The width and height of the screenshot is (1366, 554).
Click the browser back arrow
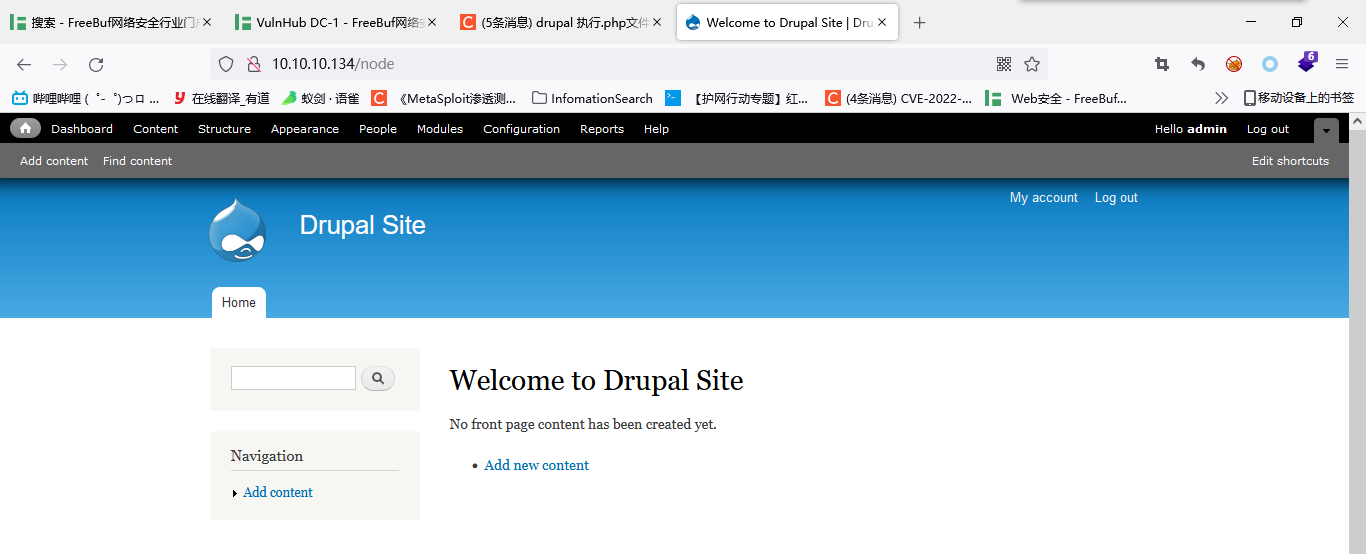pos(24,64)
